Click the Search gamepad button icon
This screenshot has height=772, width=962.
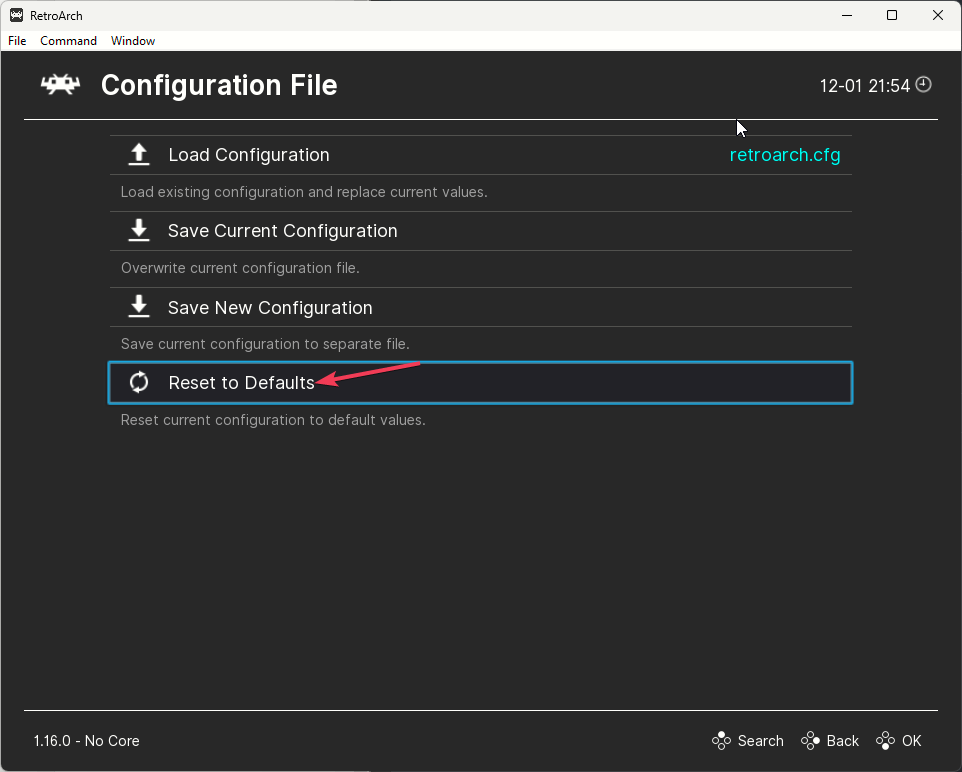tap(722, 741)
